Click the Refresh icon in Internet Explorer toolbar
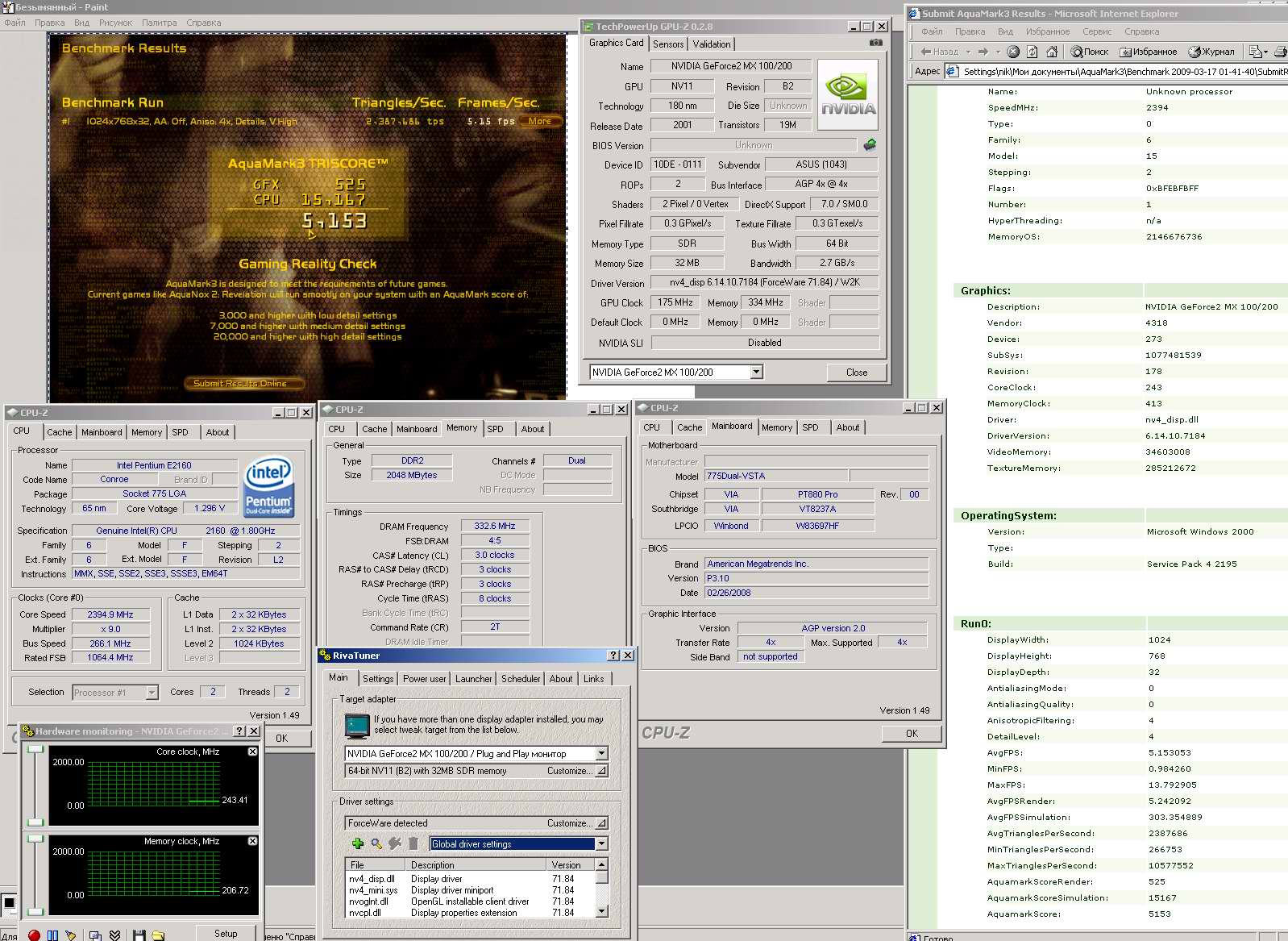Screen dimensions: 1288x941 click(x=1032, y=52)
